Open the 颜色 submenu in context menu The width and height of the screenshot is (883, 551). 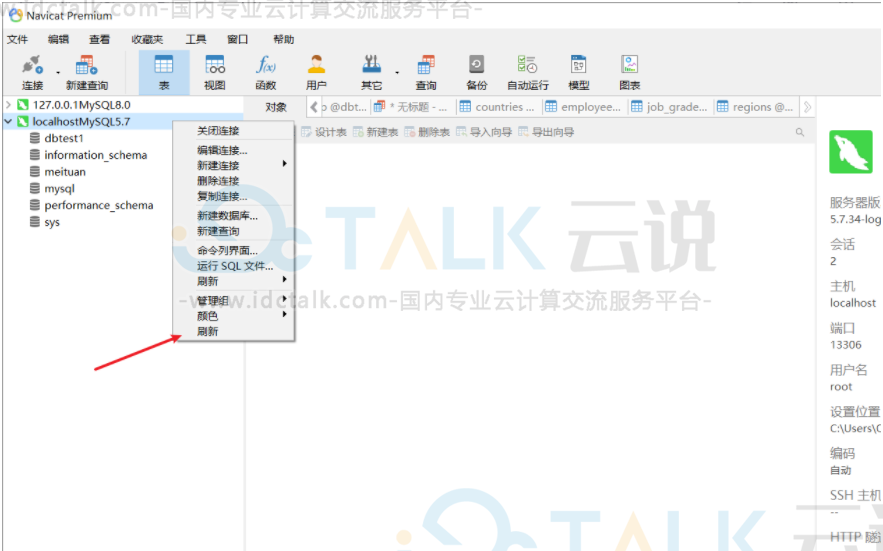tap(233, 316)
